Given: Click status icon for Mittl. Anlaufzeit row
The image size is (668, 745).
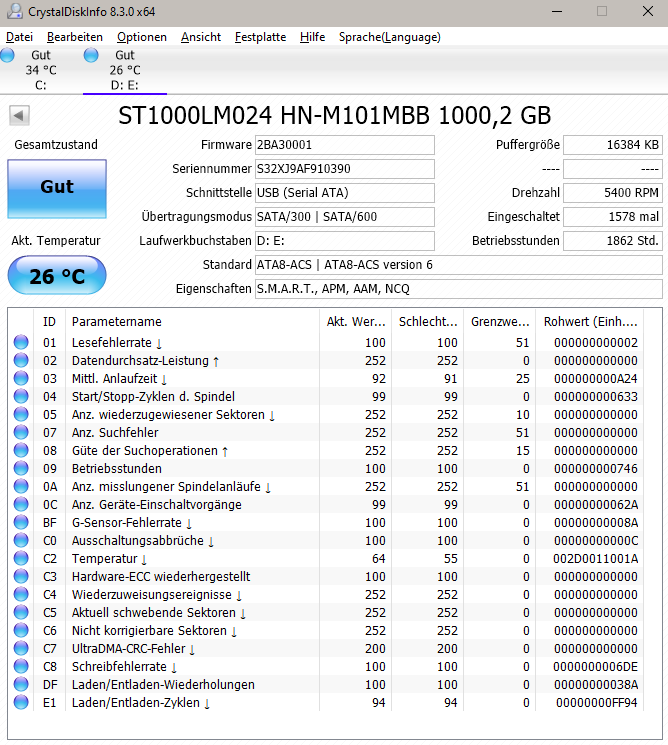Looking at the screenshot, I should pyautogui.click(x=21, y=378).
